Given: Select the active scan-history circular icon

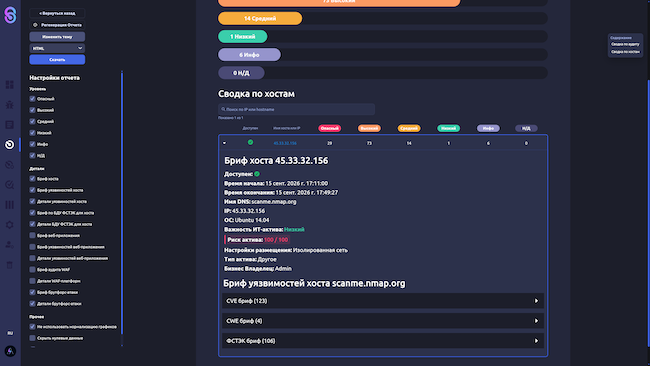Looking at the screenshot, I should 10,144.
